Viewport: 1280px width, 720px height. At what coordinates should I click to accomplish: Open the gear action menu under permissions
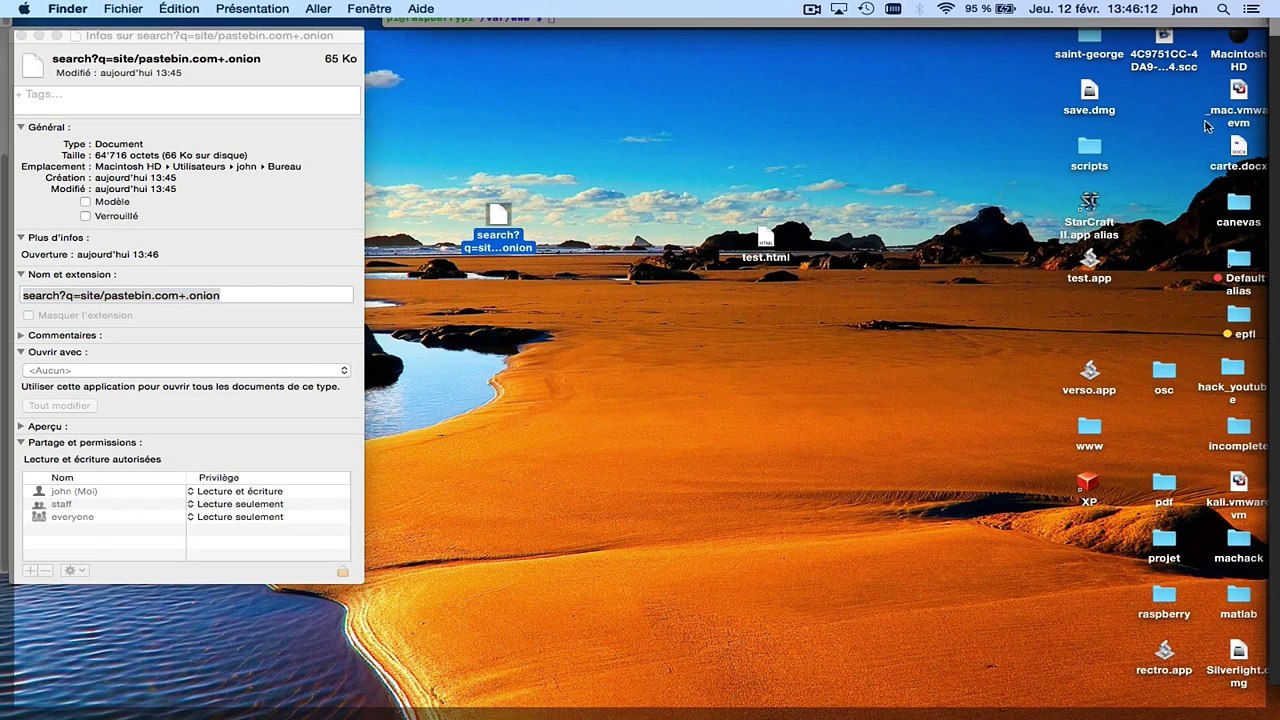click(75, 570)
